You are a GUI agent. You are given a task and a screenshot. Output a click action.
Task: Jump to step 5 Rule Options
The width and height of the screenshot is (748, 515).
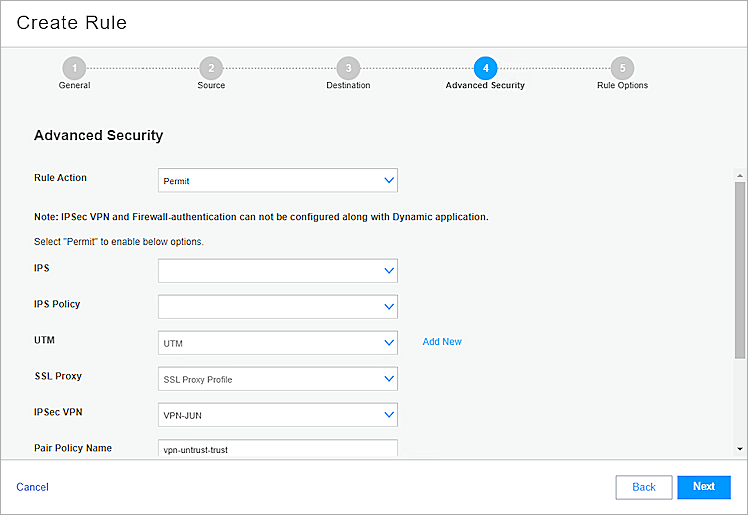coord(623,68)
